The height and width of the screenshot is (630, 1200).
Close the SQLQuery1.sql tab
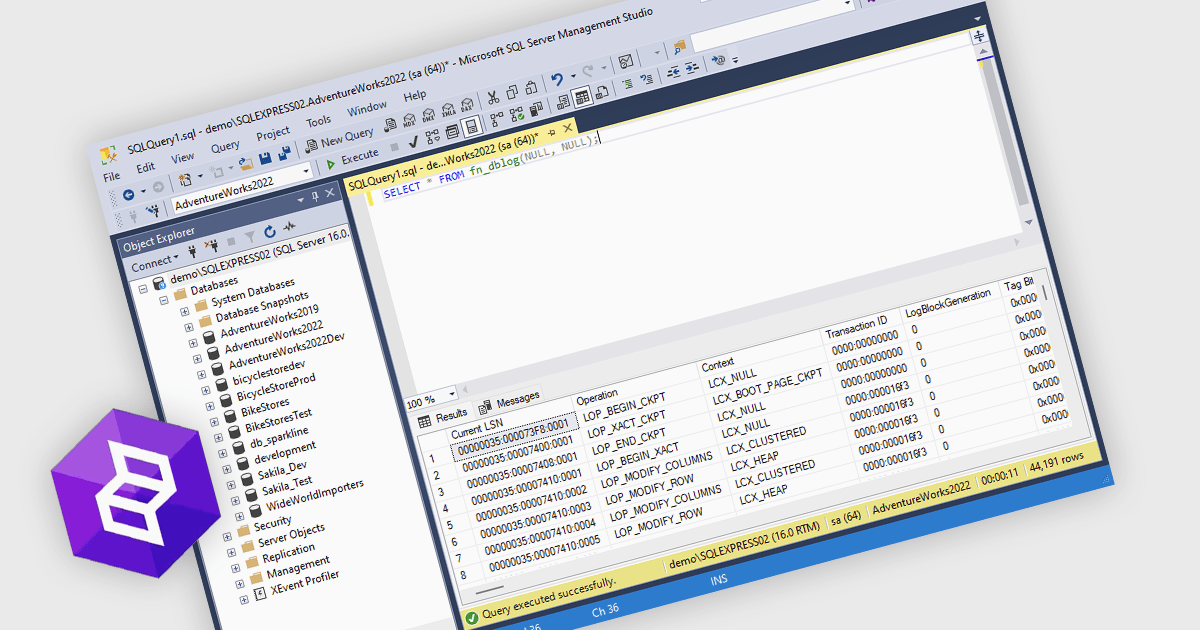click(568, 128)
